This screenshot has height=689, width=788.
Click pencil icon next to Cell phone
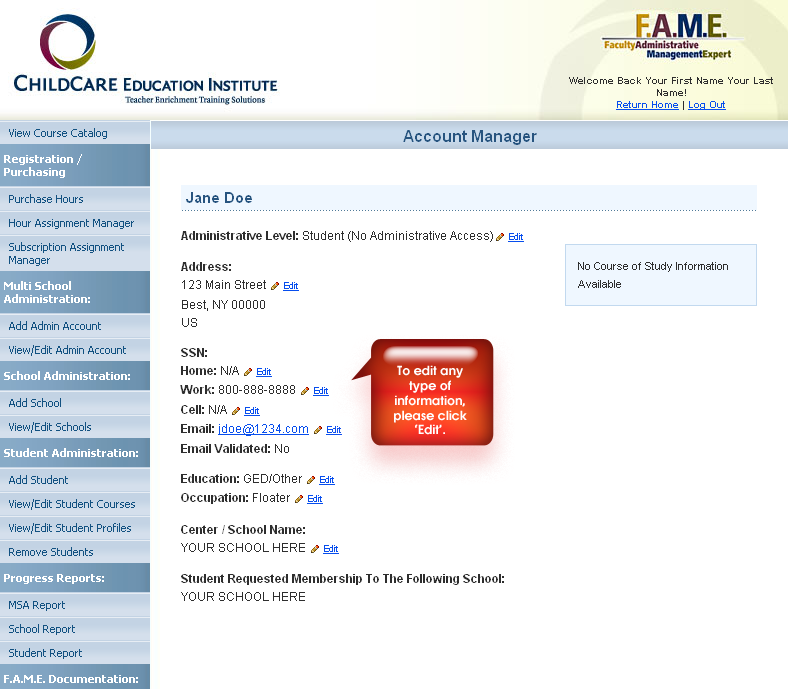(x=236, y=411)
